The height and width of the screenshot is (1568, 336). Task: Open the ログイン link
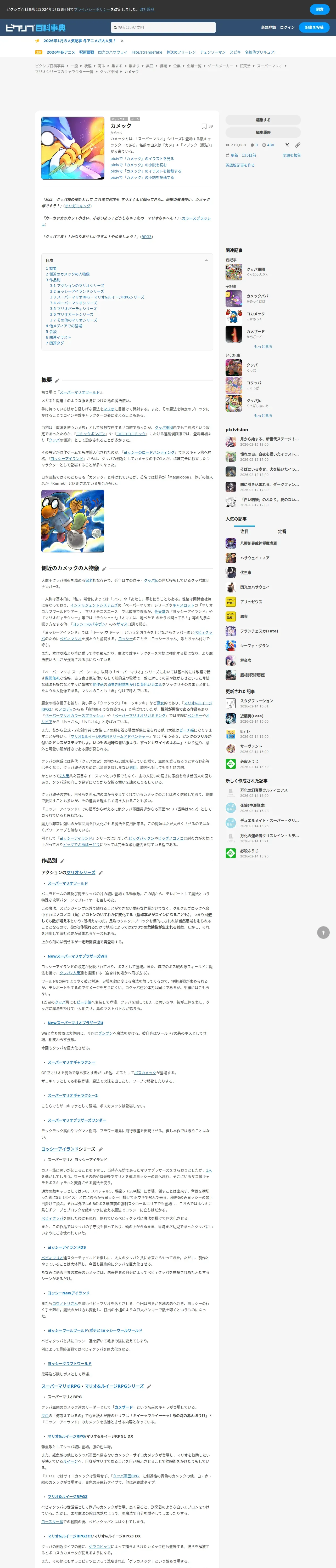[287, 27]
